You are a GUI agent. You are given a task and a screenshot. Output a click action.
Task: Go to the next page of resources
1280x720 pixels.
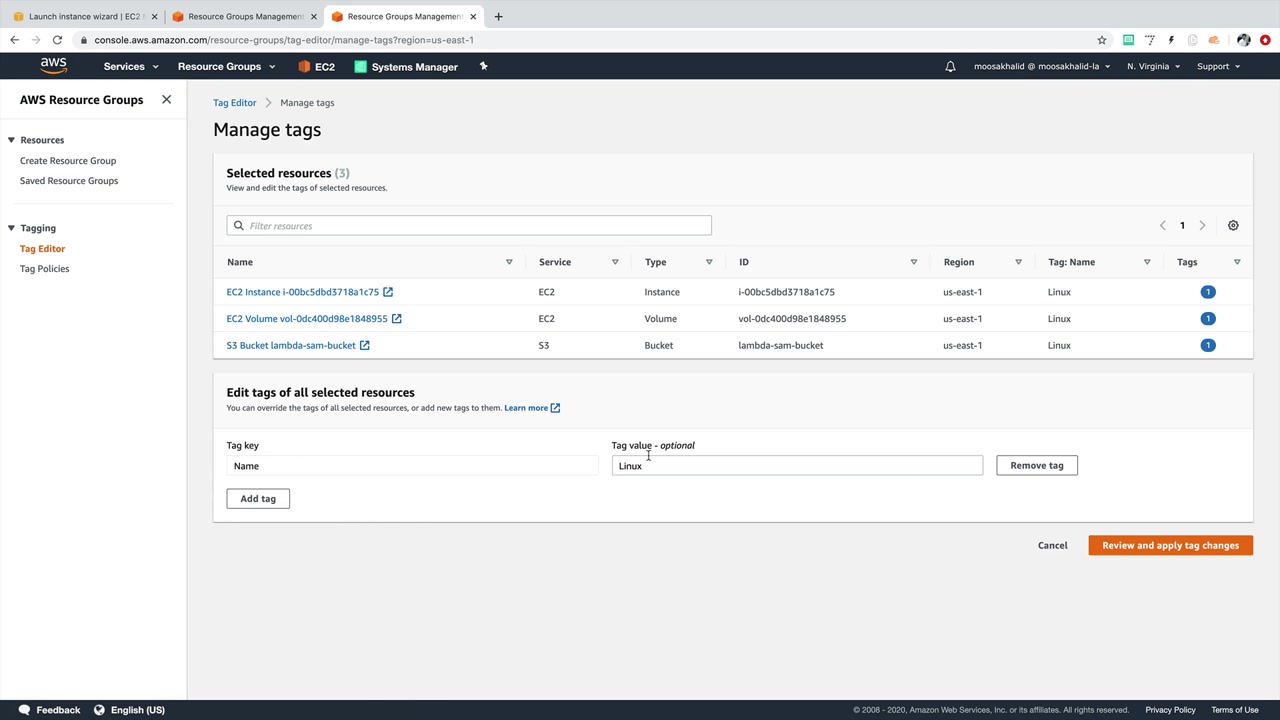click(x=1202, y=226)
